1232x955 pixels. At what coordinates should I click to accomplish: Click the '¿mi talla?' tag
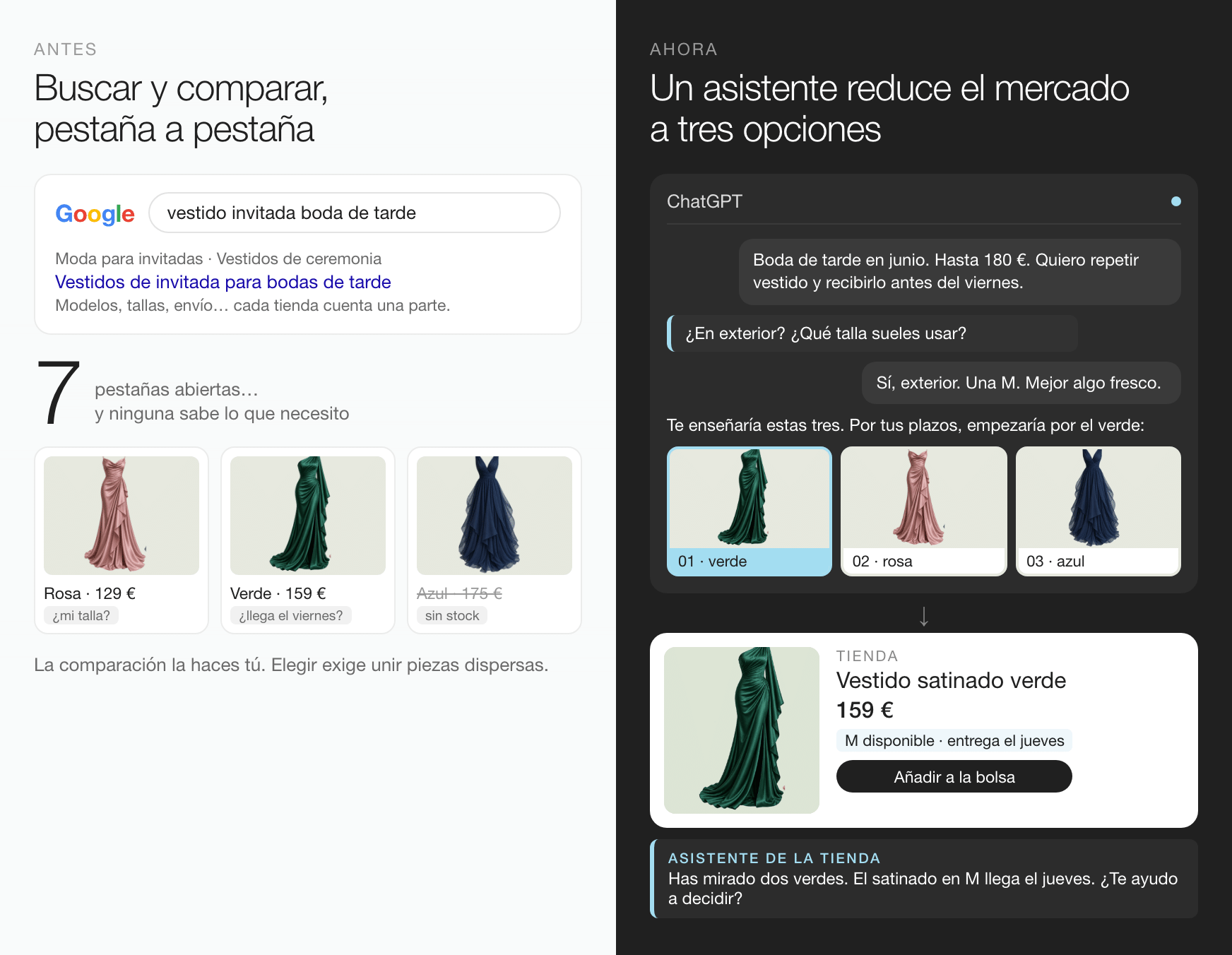[x=81, y=615]
